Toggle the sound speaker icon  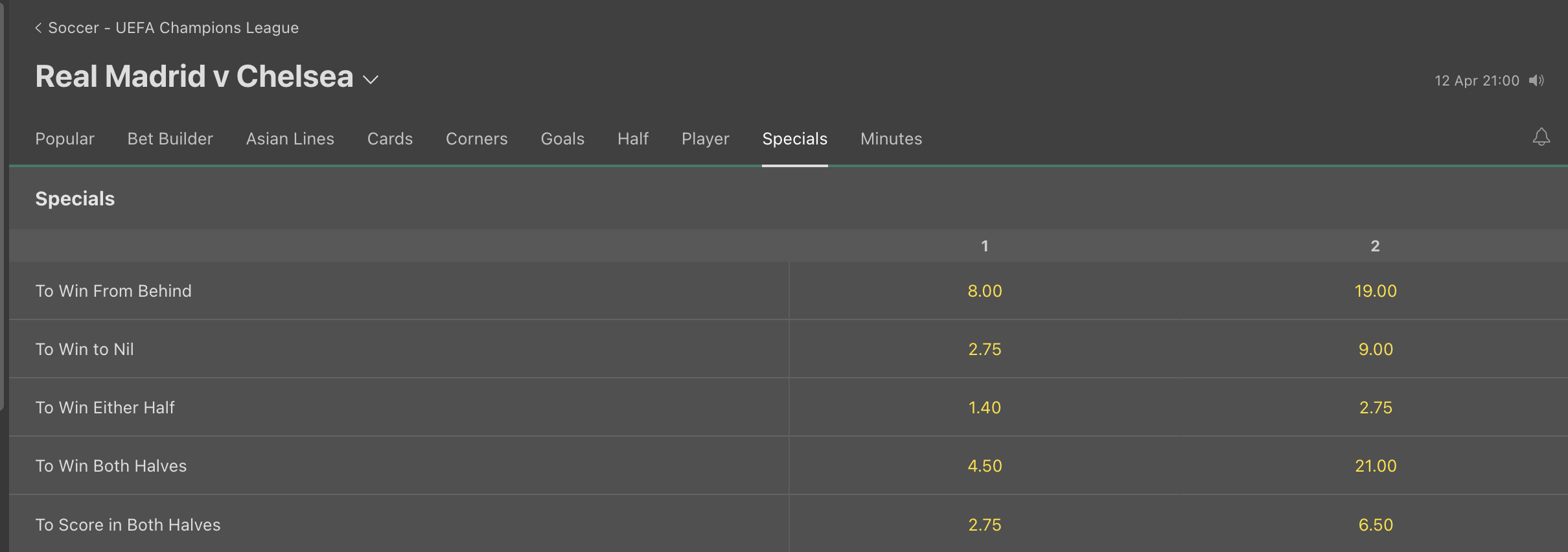pyautogui.click(x=1536, y=80)
